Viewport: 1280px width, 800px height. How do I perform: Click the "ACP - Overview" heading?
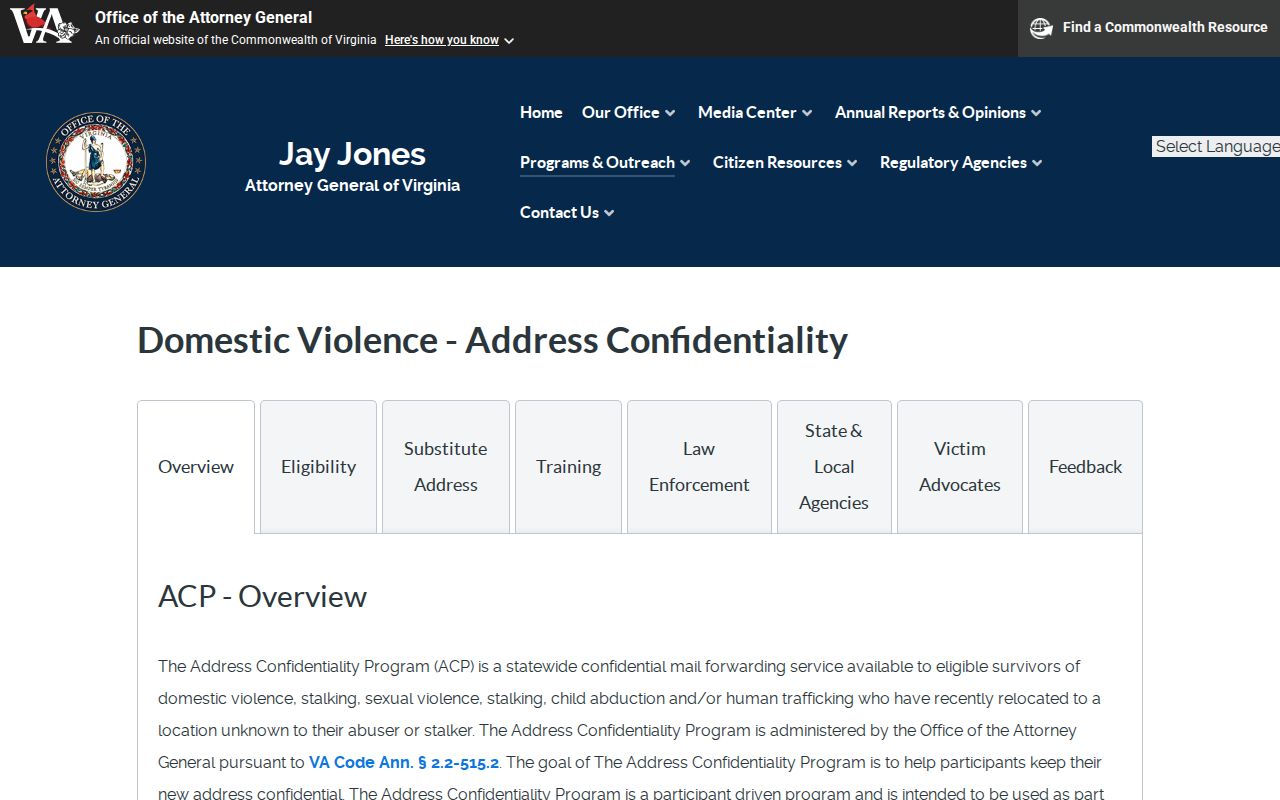pos(262,596)
